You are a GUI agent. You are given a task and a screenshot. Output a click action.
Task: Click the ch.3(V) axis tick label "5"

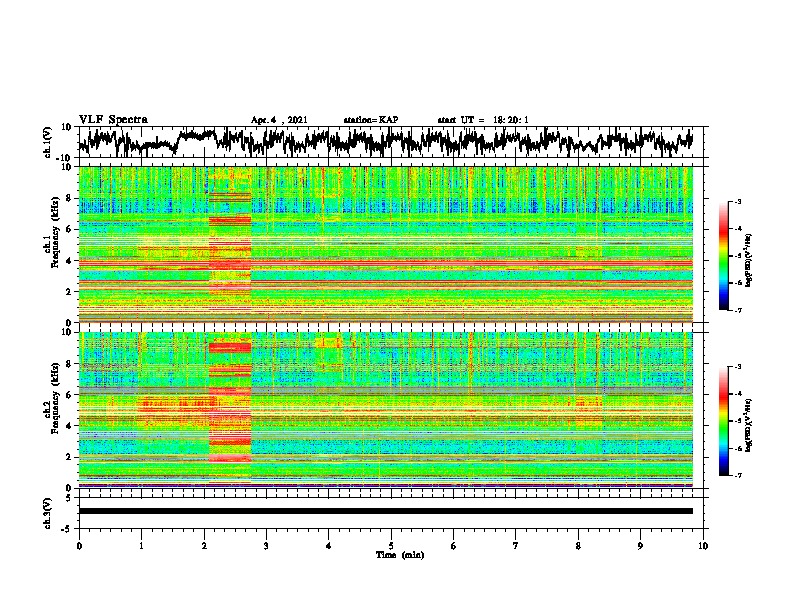(69, 498)
